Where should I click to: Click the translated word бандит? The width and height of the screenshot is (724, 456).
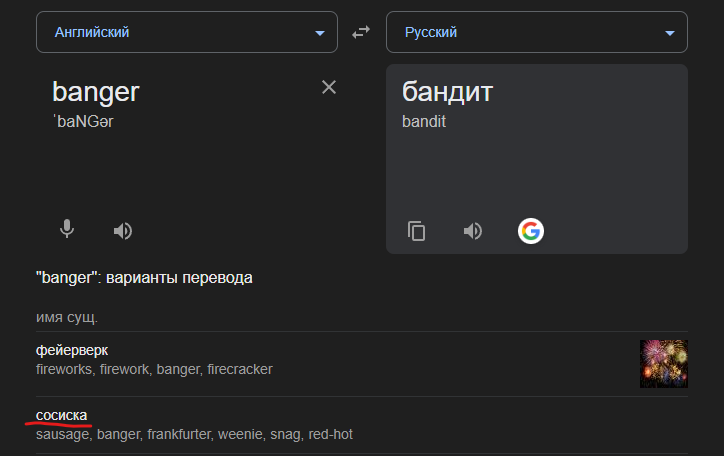448,92
